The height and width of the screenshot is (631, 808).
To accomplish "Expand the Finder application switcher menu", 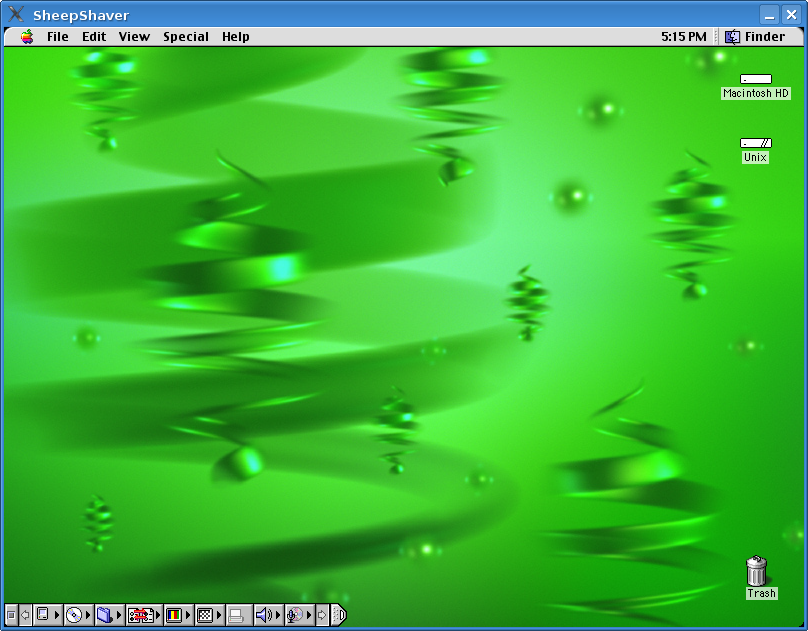I will point(755,37).
